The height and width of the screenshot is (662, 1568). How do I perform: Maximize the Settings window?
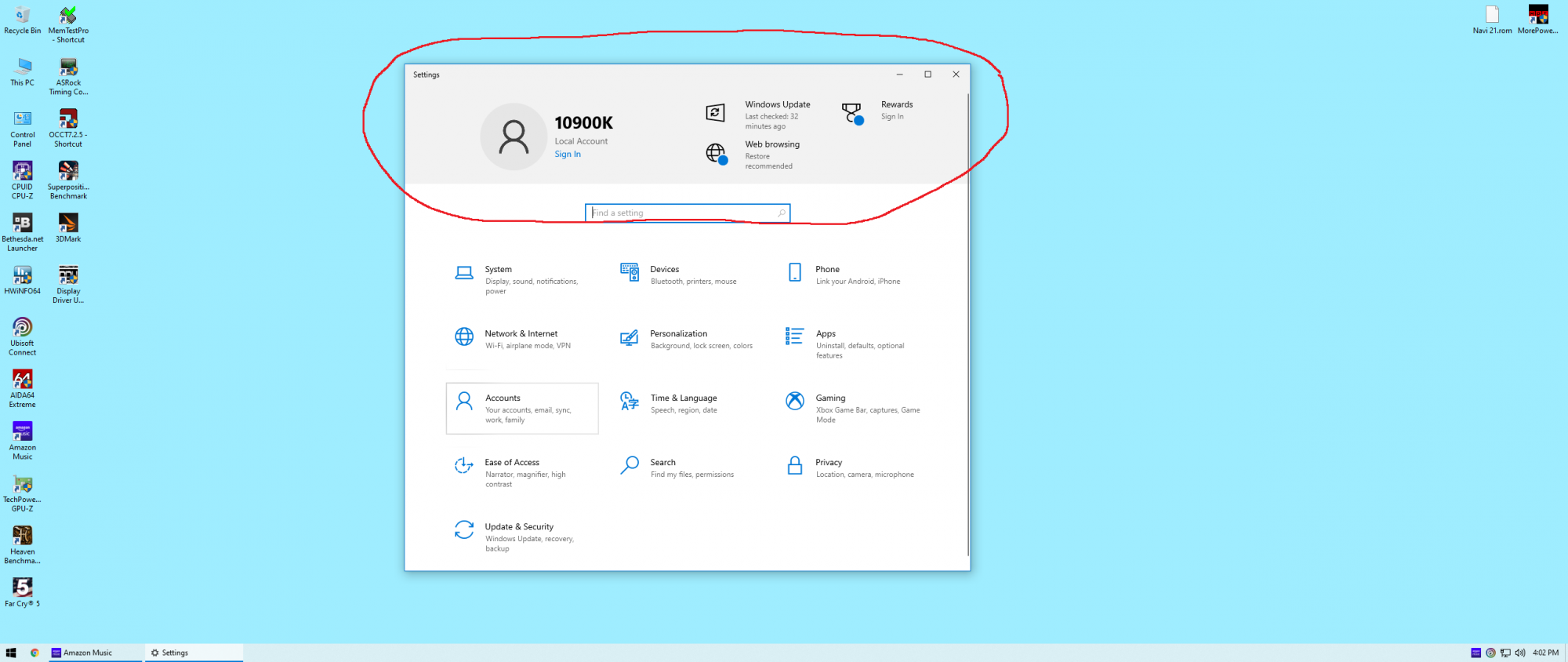click(x=928, y=75)
